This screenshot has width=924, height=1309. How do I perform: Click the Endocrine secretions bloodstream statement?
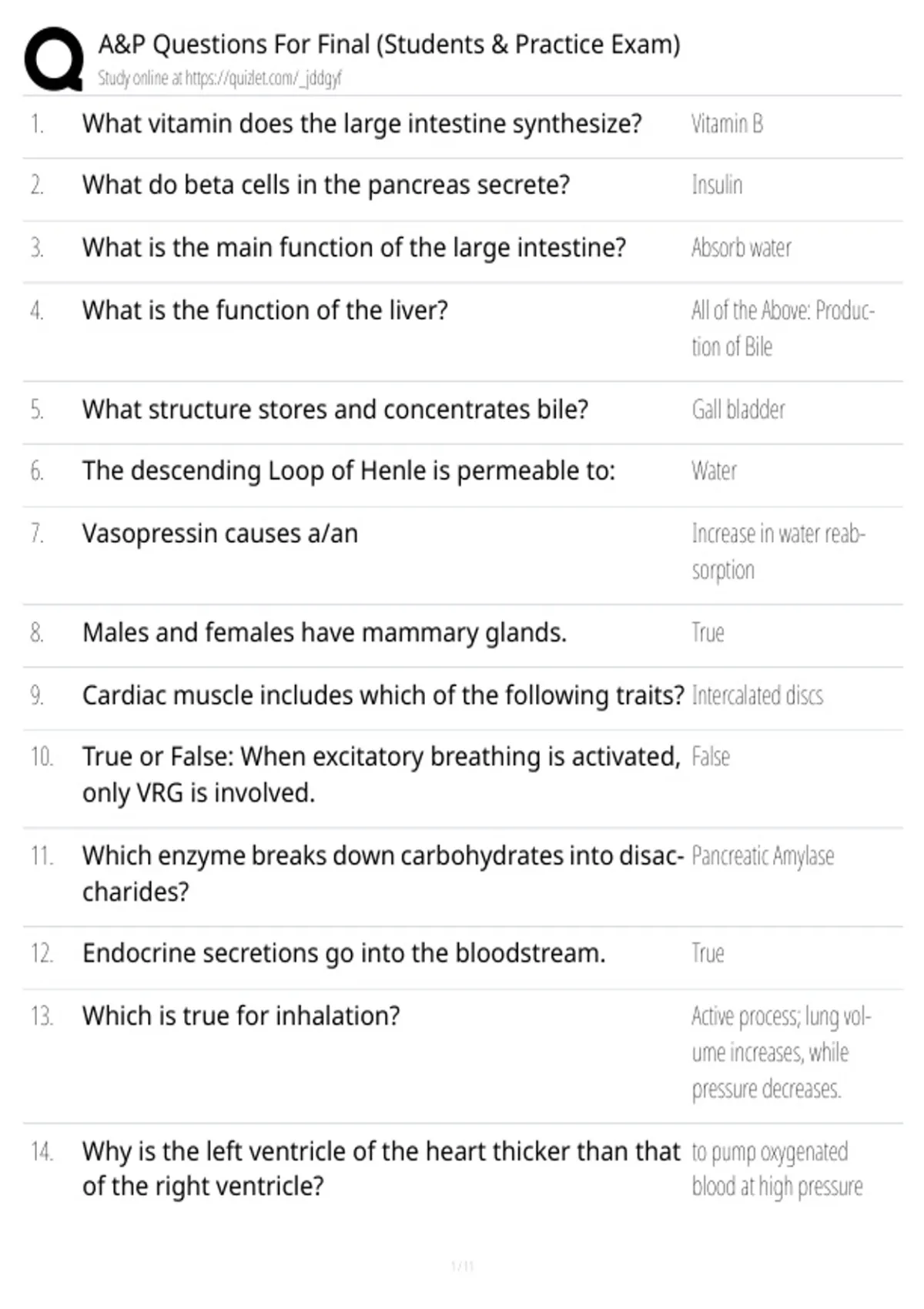(344, 953)
